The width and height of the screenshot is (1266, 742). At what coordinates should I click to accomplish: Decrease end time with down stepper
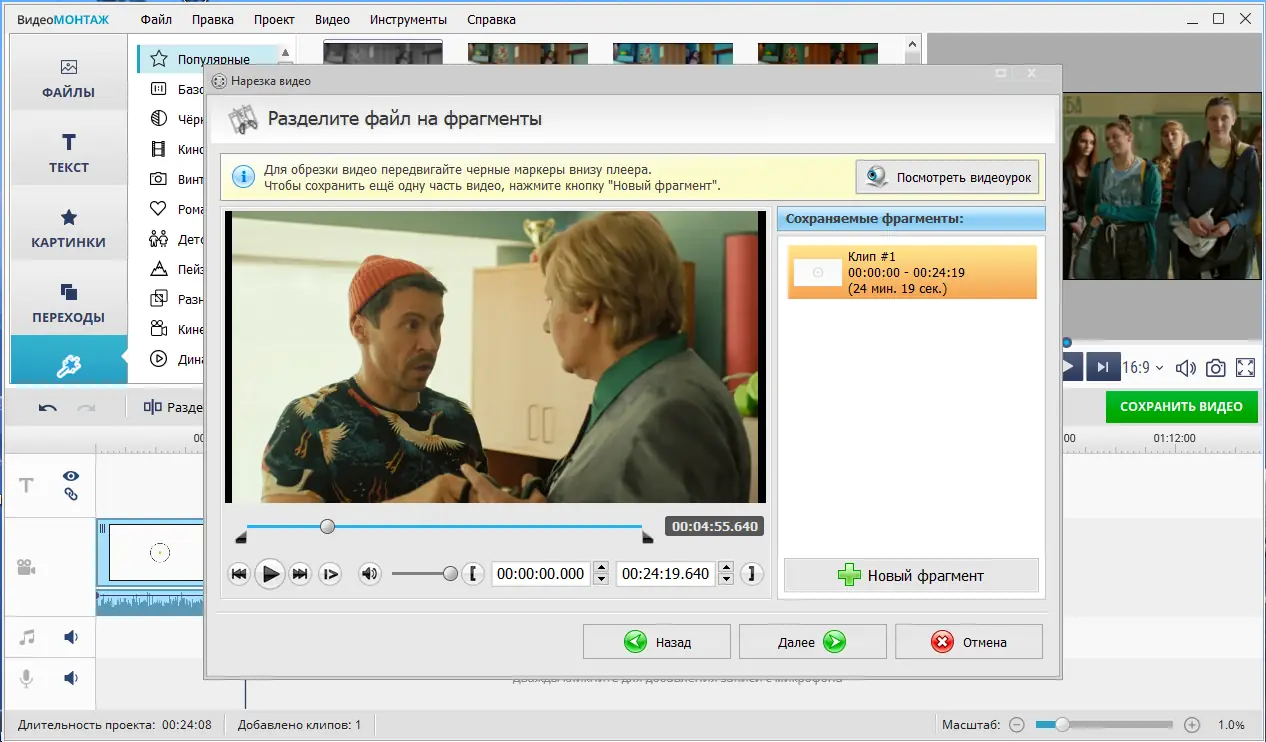[725, 580]
